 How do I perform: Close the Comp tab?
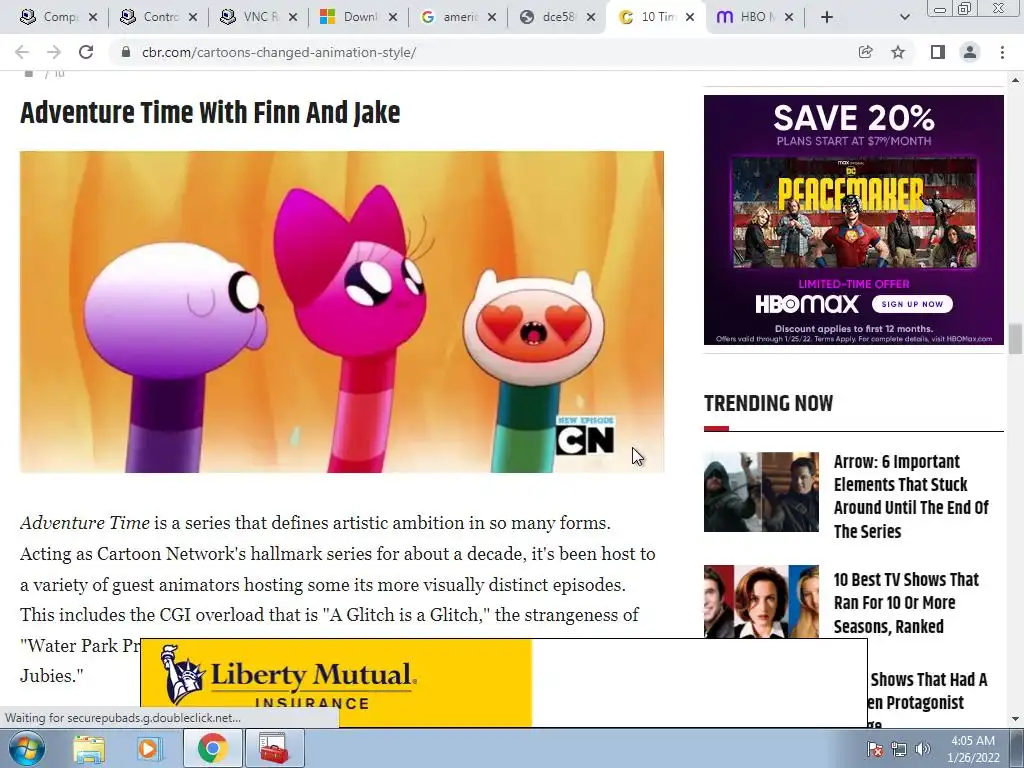pos(93,18)
